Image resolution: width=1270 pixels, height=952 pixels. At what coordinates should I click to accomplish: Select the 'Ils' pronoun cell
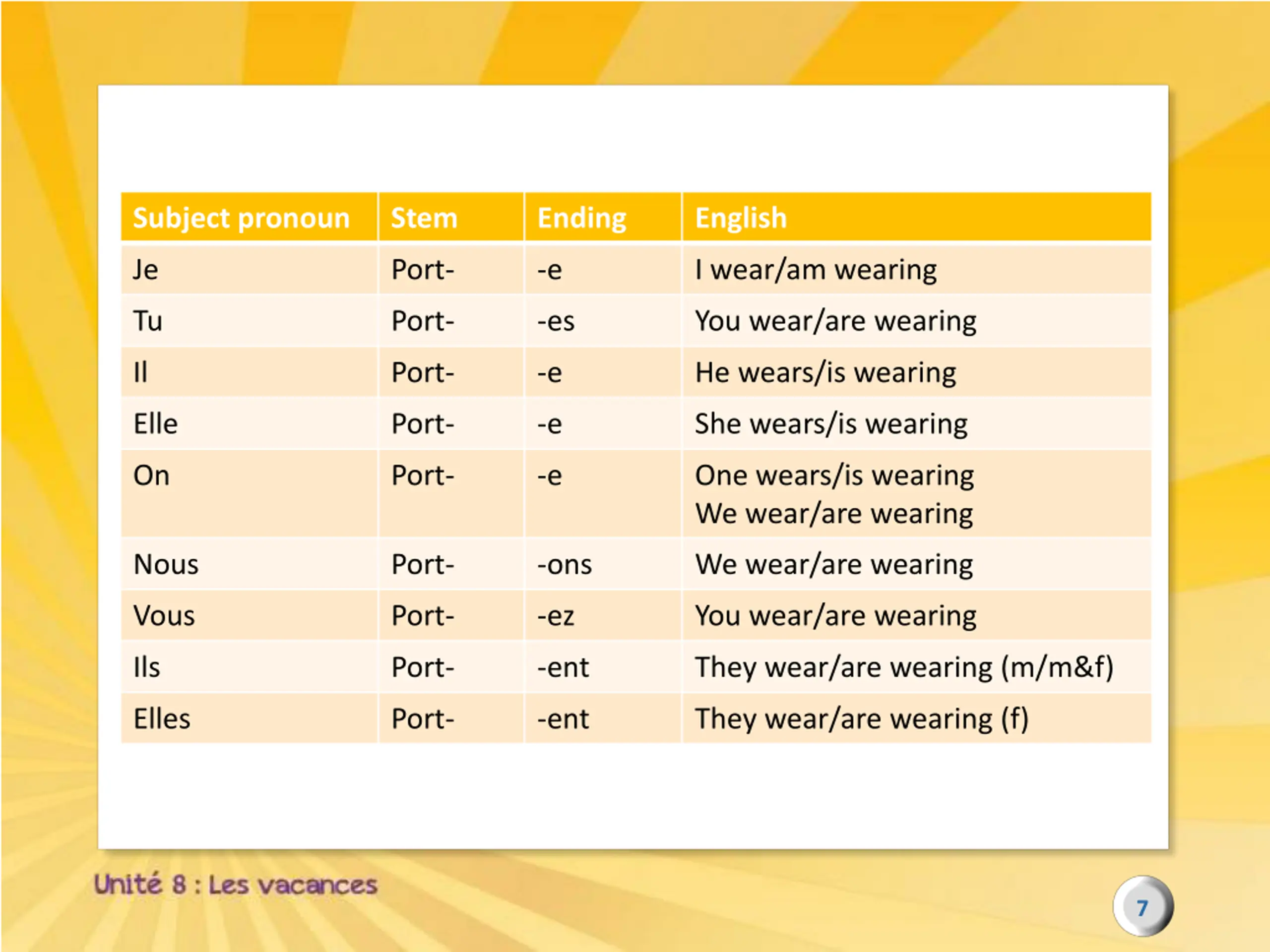249,667
